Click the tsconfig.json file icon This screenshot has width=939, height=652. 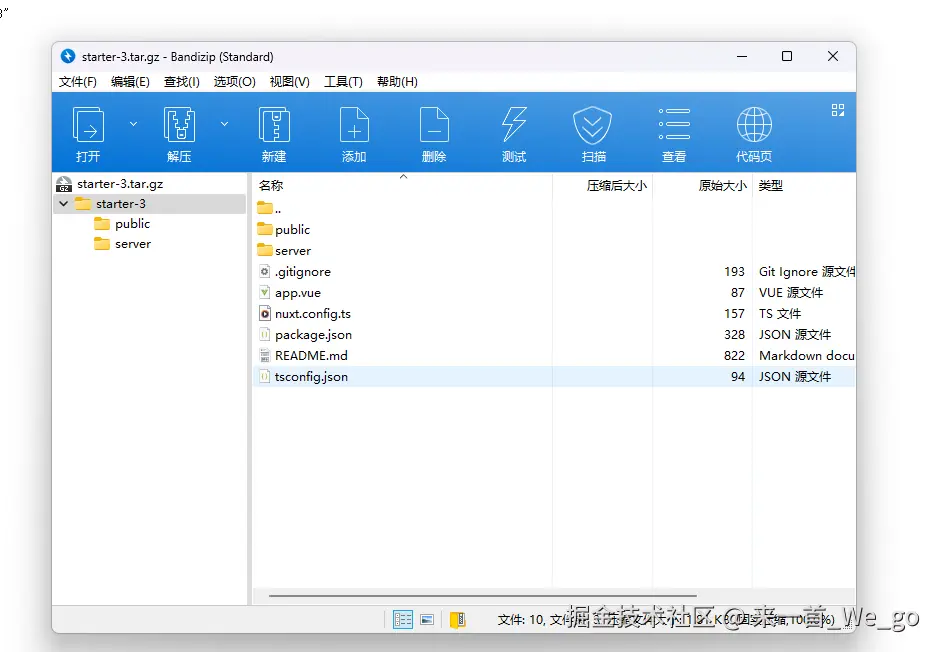coord(265,377)
